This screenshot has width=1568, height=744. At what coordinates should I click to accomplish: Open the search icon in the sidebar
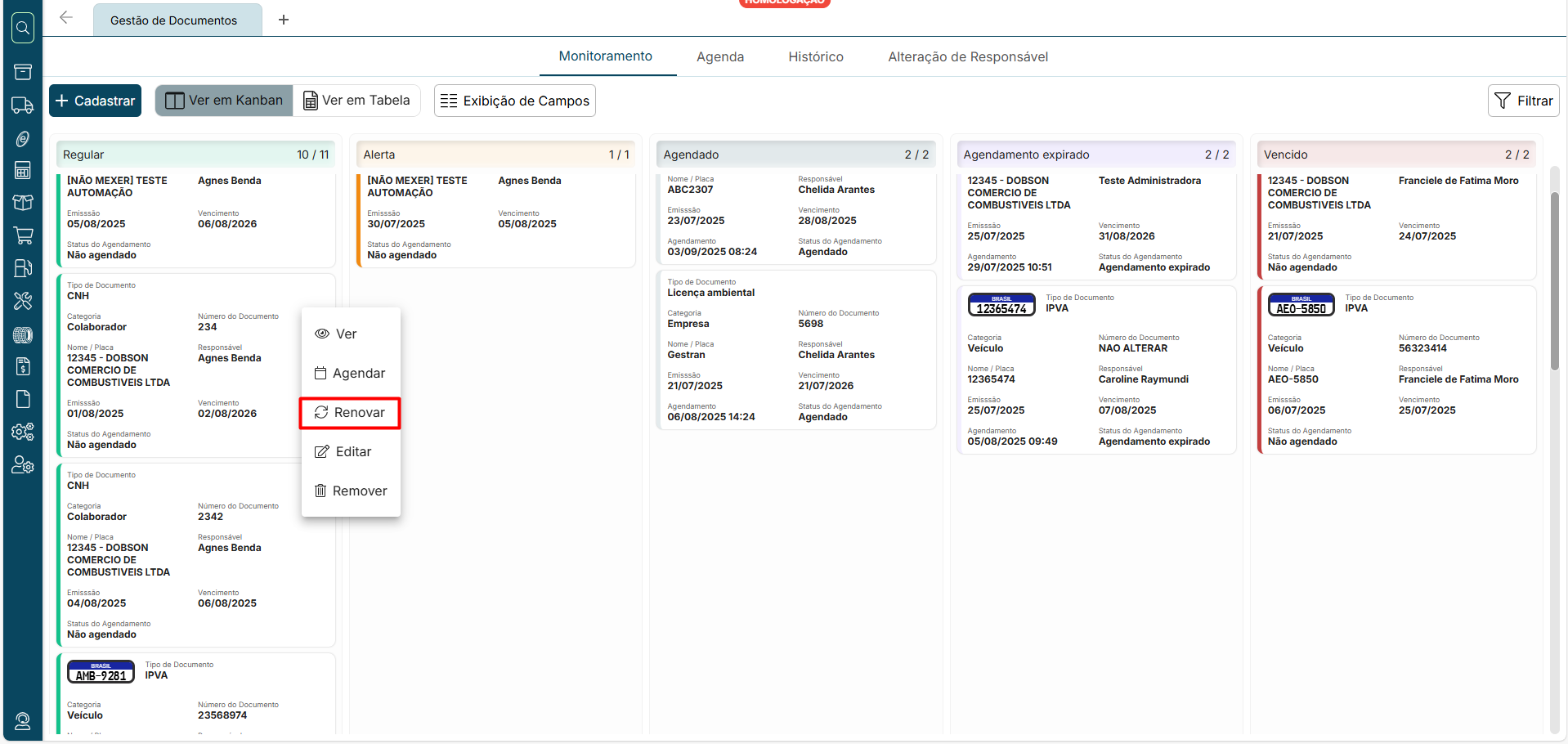(x=23, y=28)
